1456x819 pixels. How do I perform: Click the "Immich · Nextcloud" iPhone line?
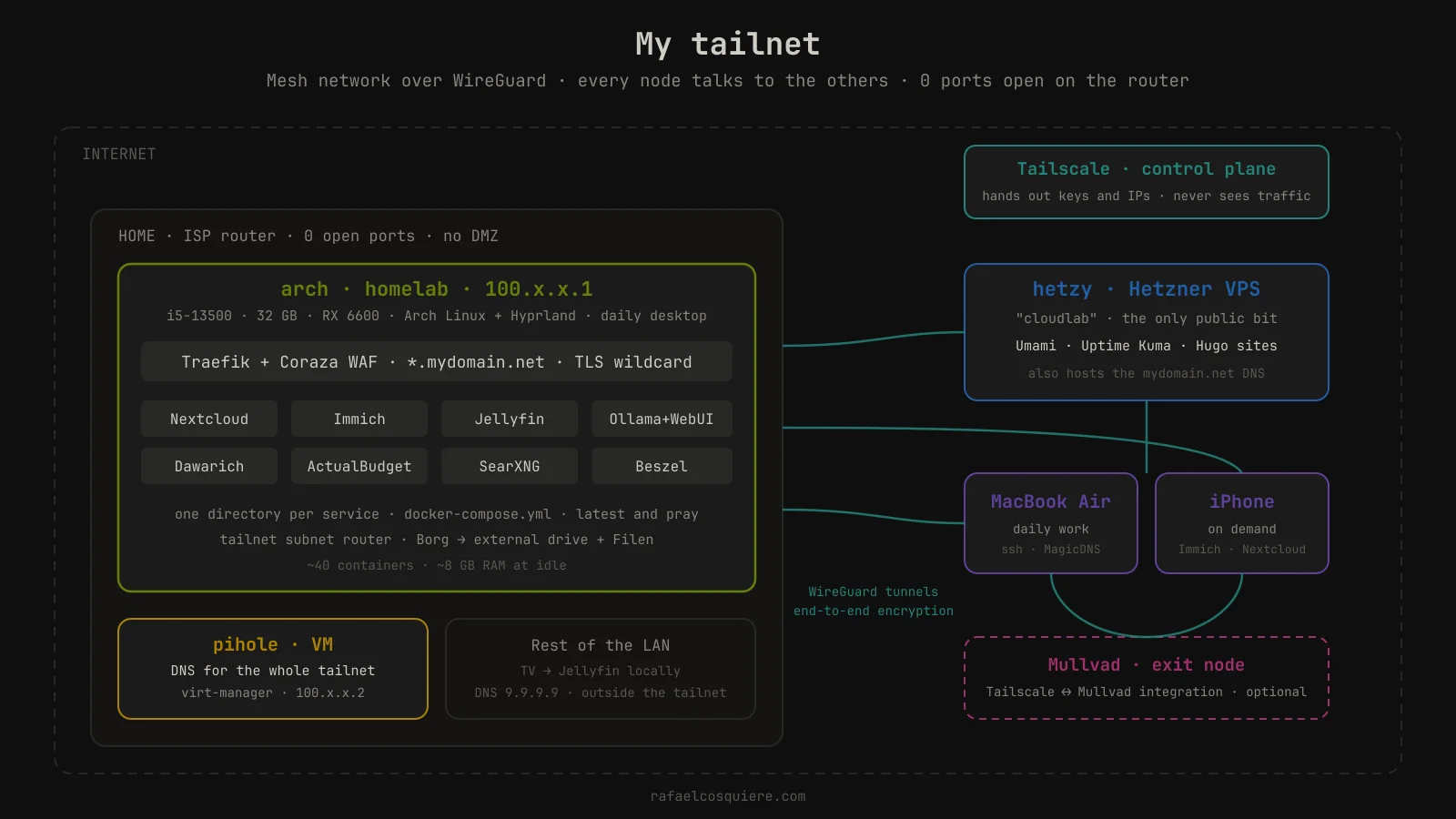tap(1242, 550)
